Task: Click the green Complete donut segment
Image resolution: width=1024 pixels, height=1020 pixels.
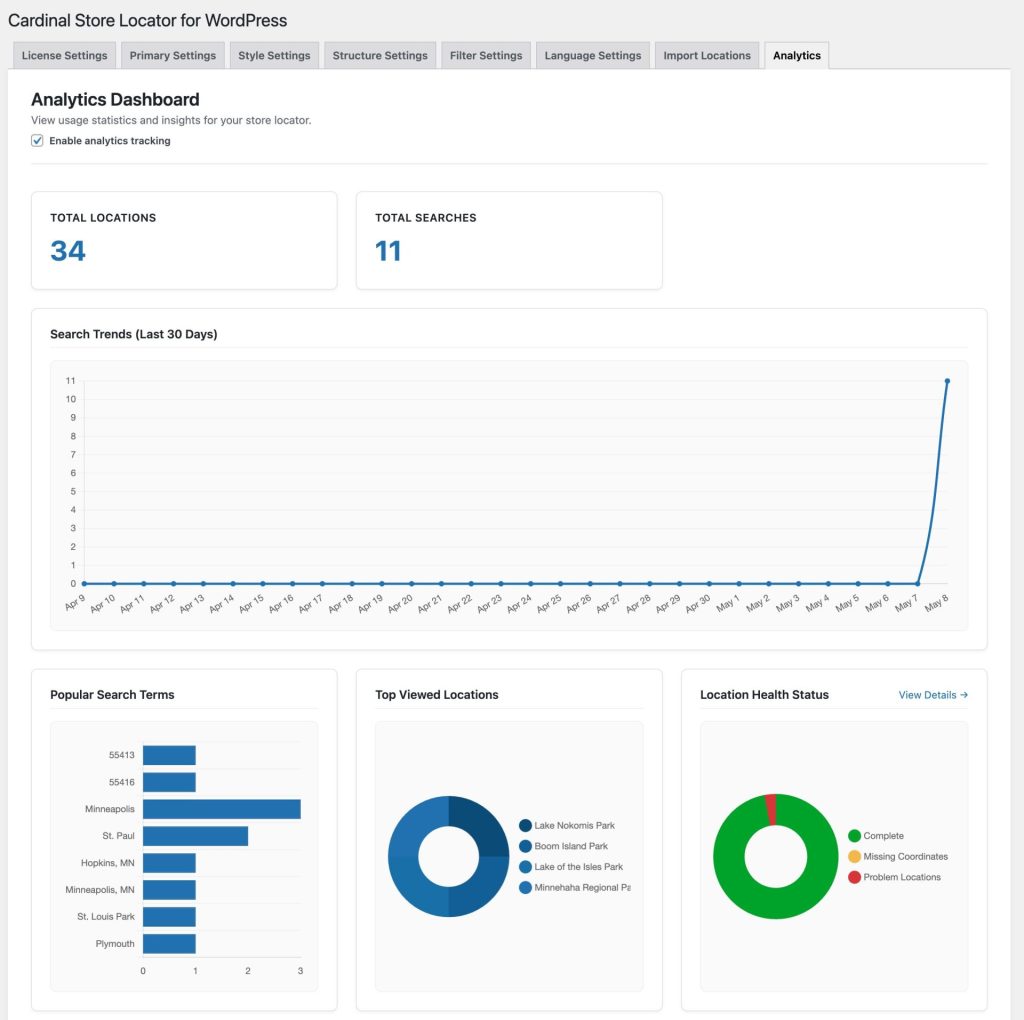Action: pos(776,903)
